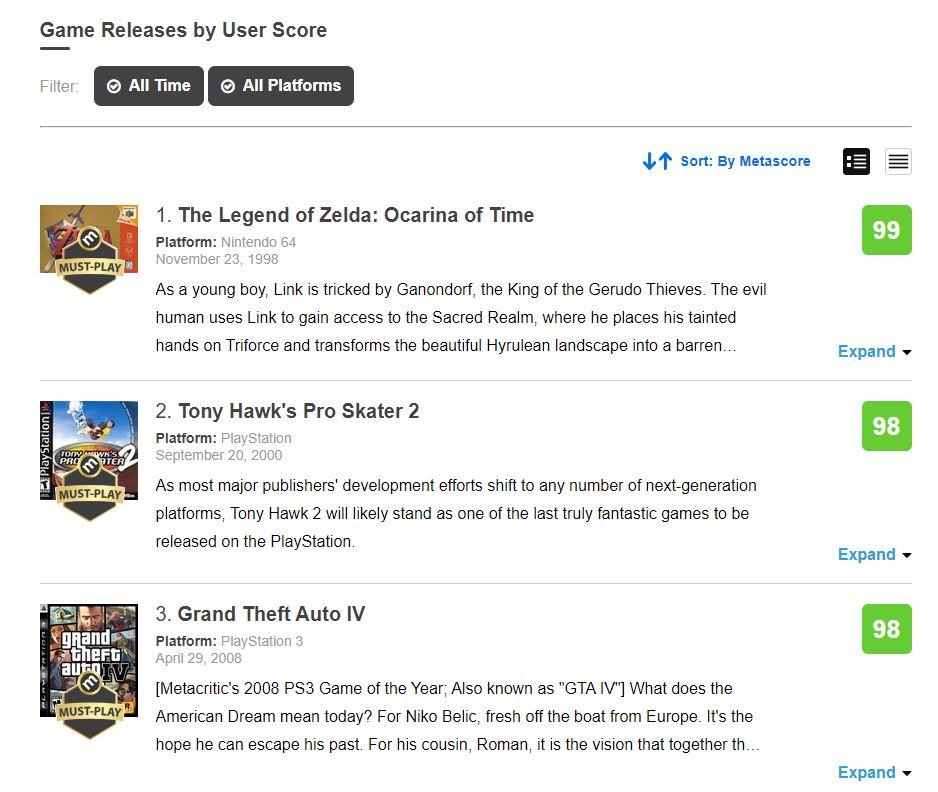The width and height of the screenshot is (938, 792).
Task: Toggle the All Platforms filter
Action: pos(281,86)
